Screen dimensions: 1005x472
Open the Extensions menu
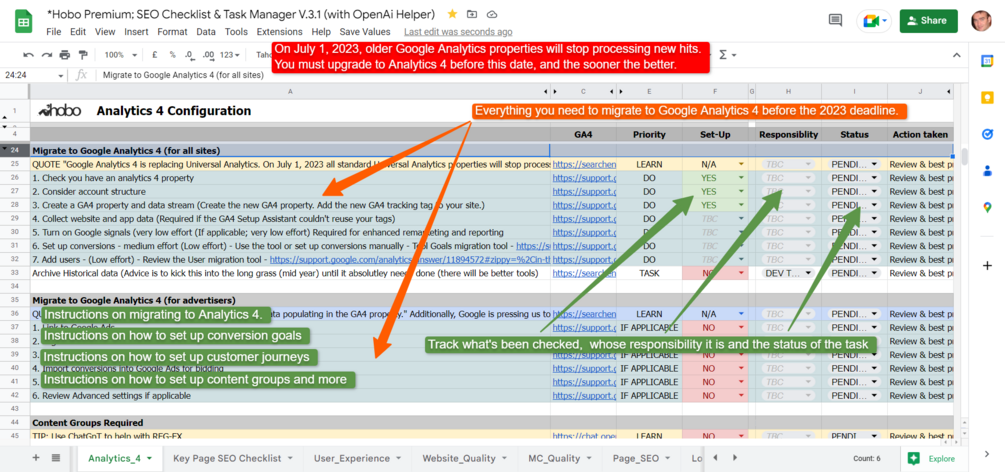(279, 31)
